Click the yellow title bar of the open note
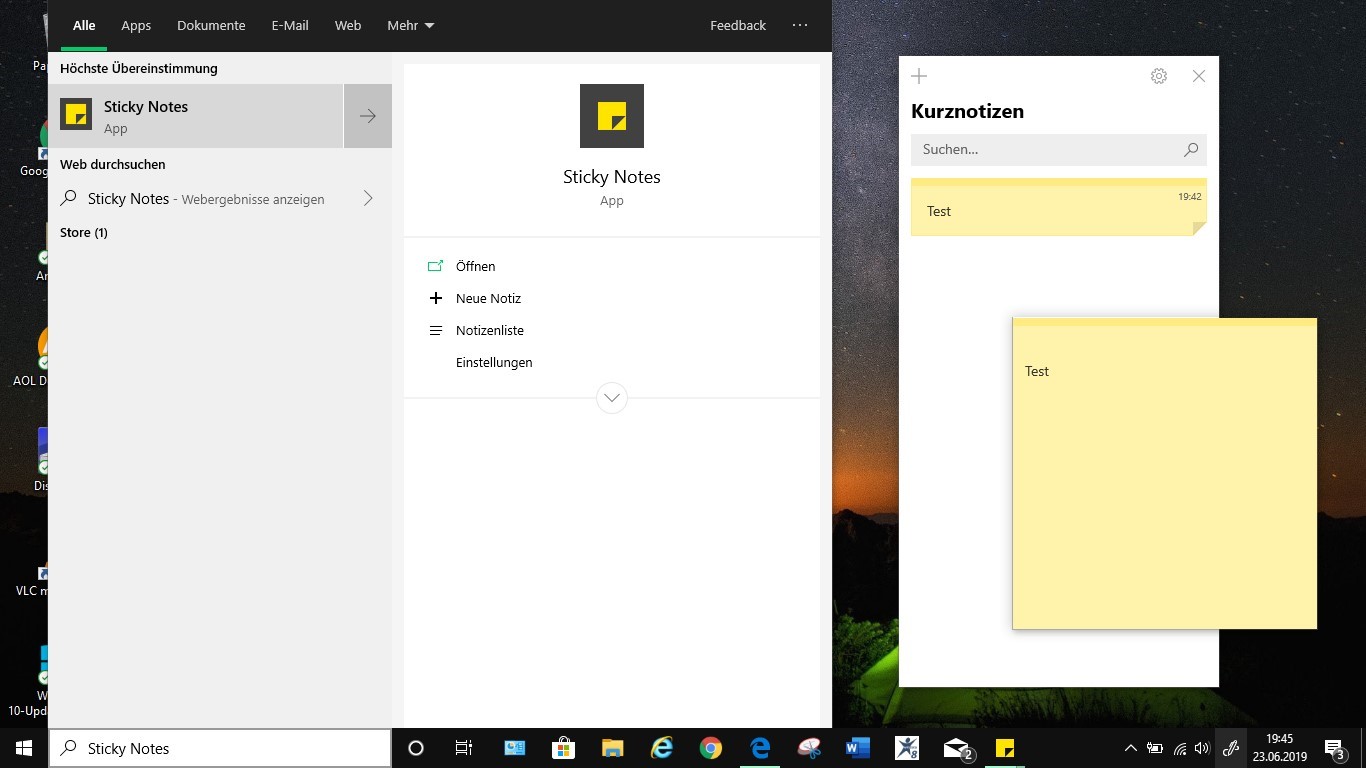Image resolution: width=1366 pixels, height=768 pixels. pos(1165,322)
